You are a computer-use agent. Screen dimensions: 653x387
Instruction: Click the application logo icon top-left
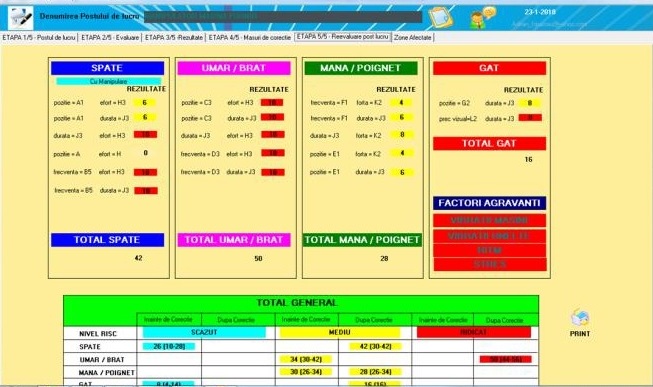tap(21, 17)
